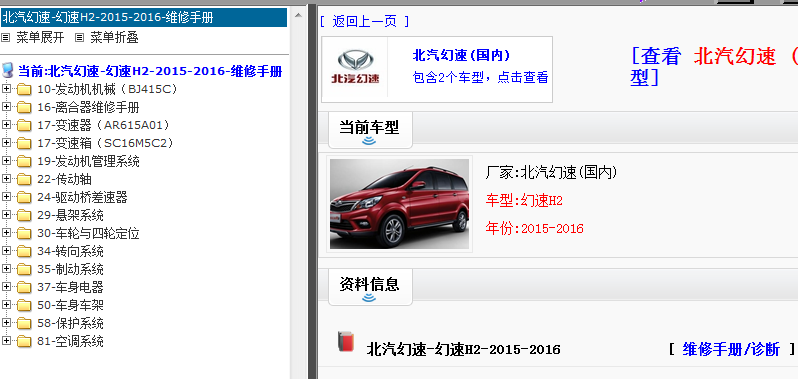The height and width of the screenshot is (379, 798).
Task: Click the 查看 北汽幻速 models heading link
Action: (x=714, y=67)
